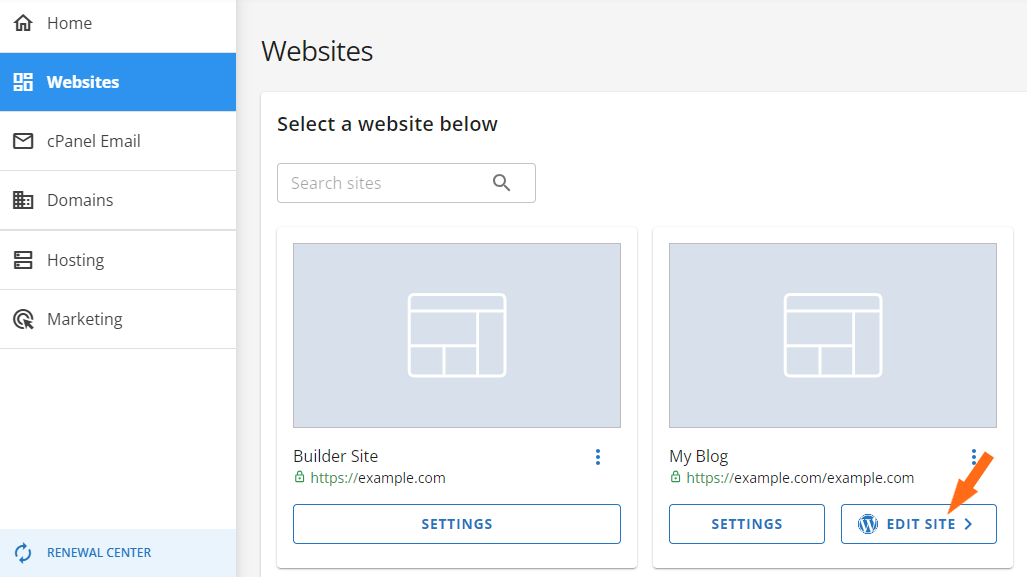Click the https://example.com link under Builder Site
This screenshot has height=577, width=1027.
tap(377, 477)
